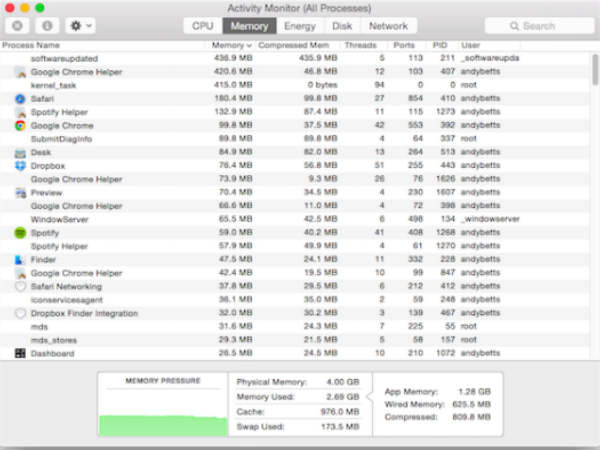Click the Safari compass icon
This screenshot has width=600, height=450.
pyautogui.click(x=20, y=99)
